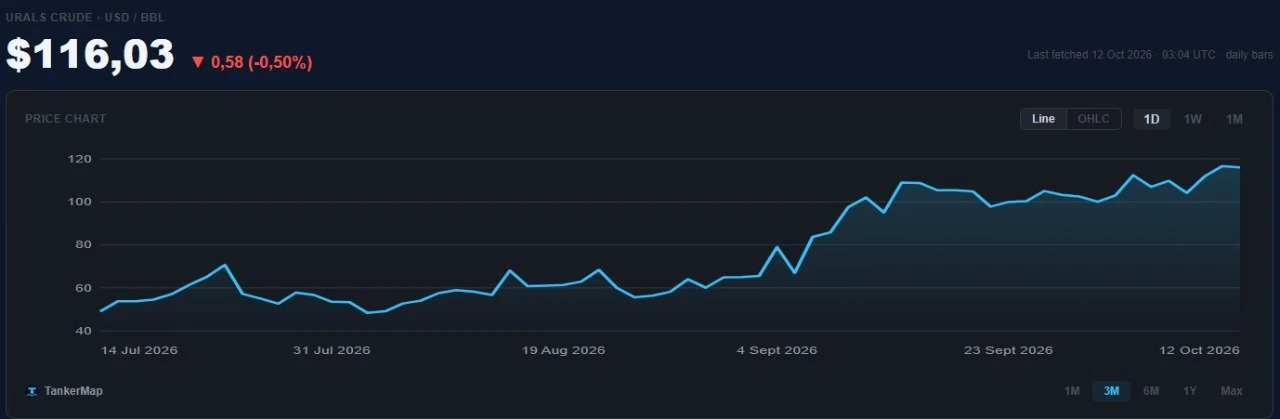Set chart range to 1M at bottom
This screenshot has width=1280, height=419.
click(1072, 390)
